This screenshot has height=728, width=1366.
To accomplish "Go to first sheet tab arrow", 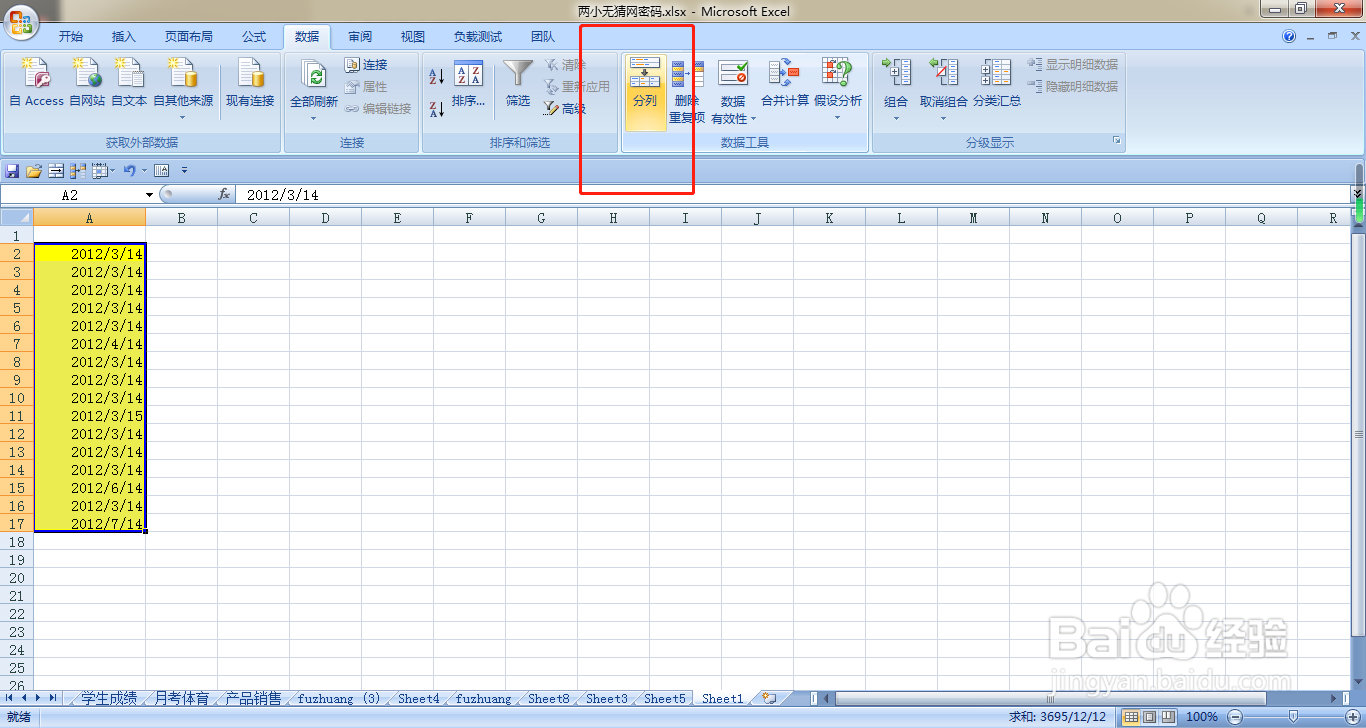I will coord(10,698).
